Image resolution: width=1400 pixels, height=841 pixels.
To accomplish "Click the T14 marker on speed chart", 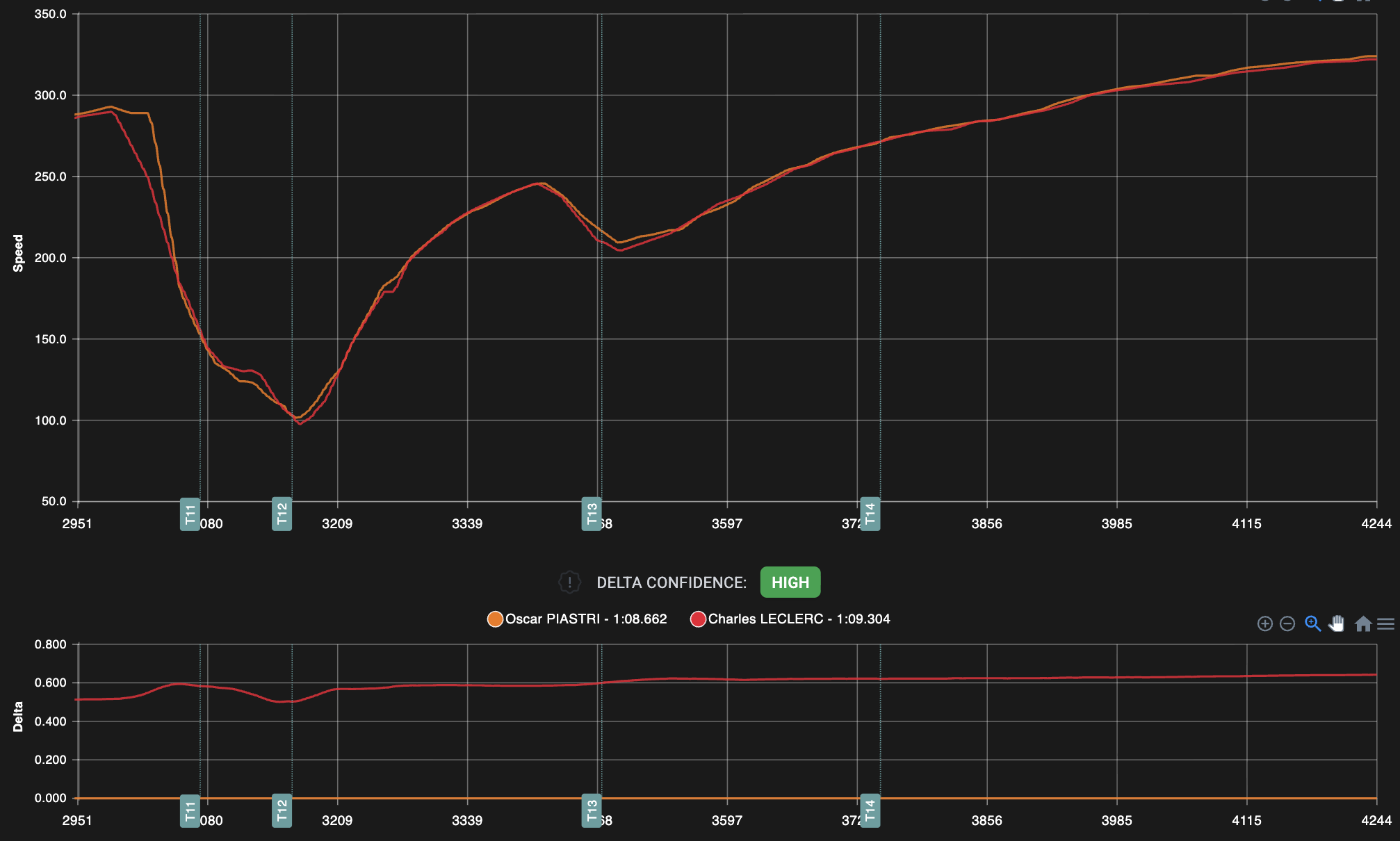I will pos(870,514).
